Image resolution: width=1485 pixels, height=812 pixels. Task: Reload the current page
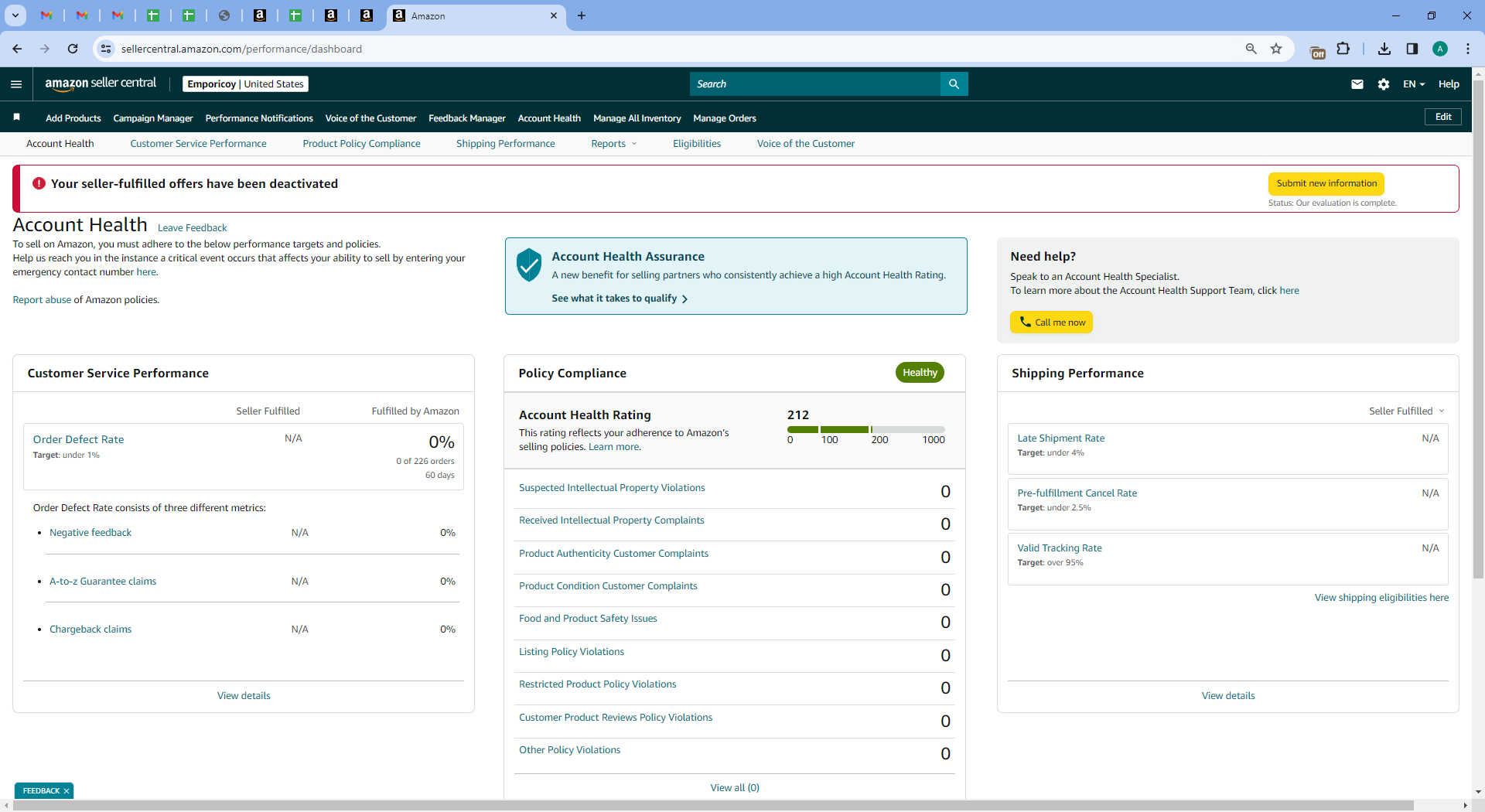point(73,49)
